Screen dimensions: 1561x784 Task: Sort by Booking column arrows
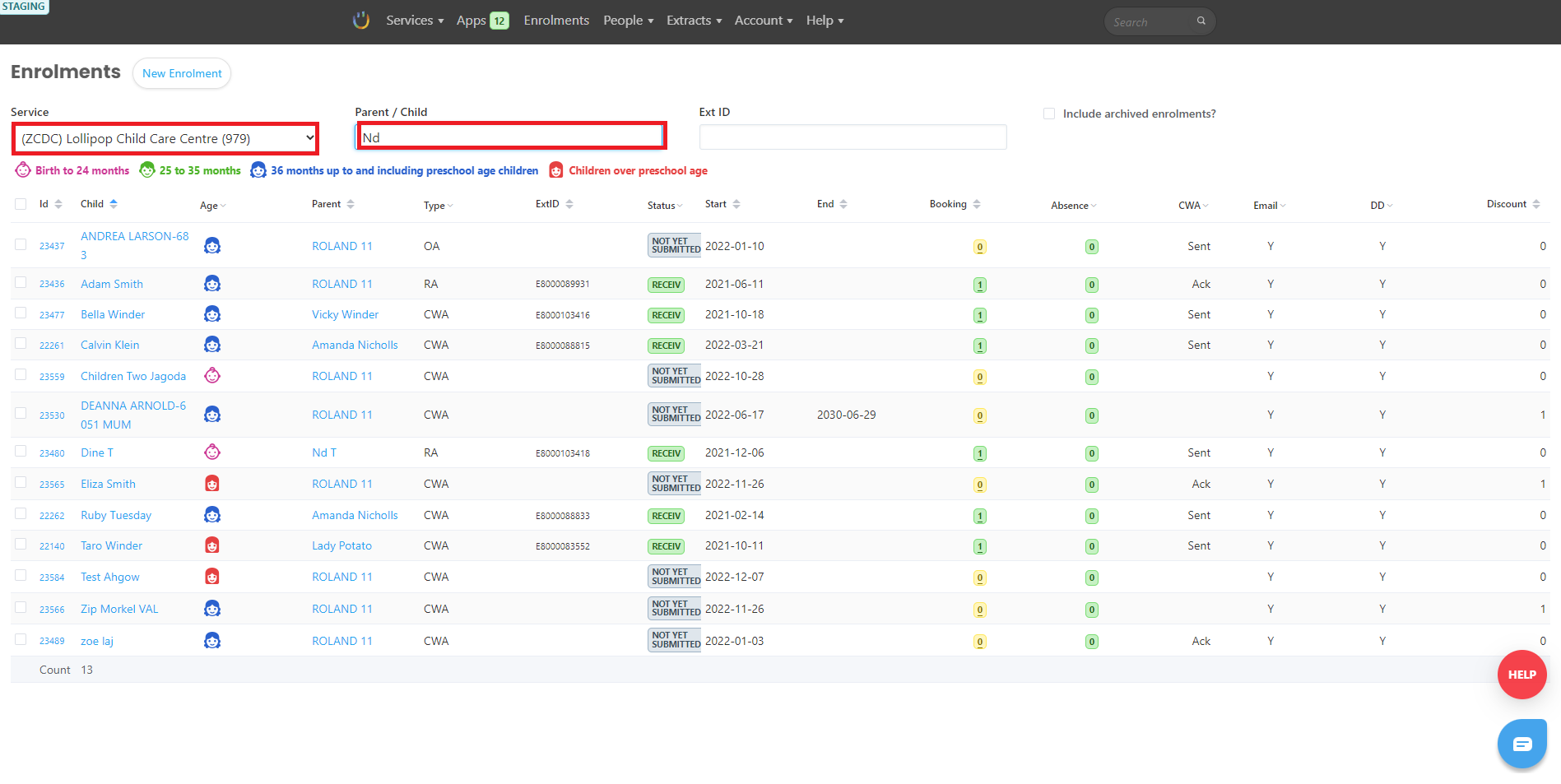point(977,204)
